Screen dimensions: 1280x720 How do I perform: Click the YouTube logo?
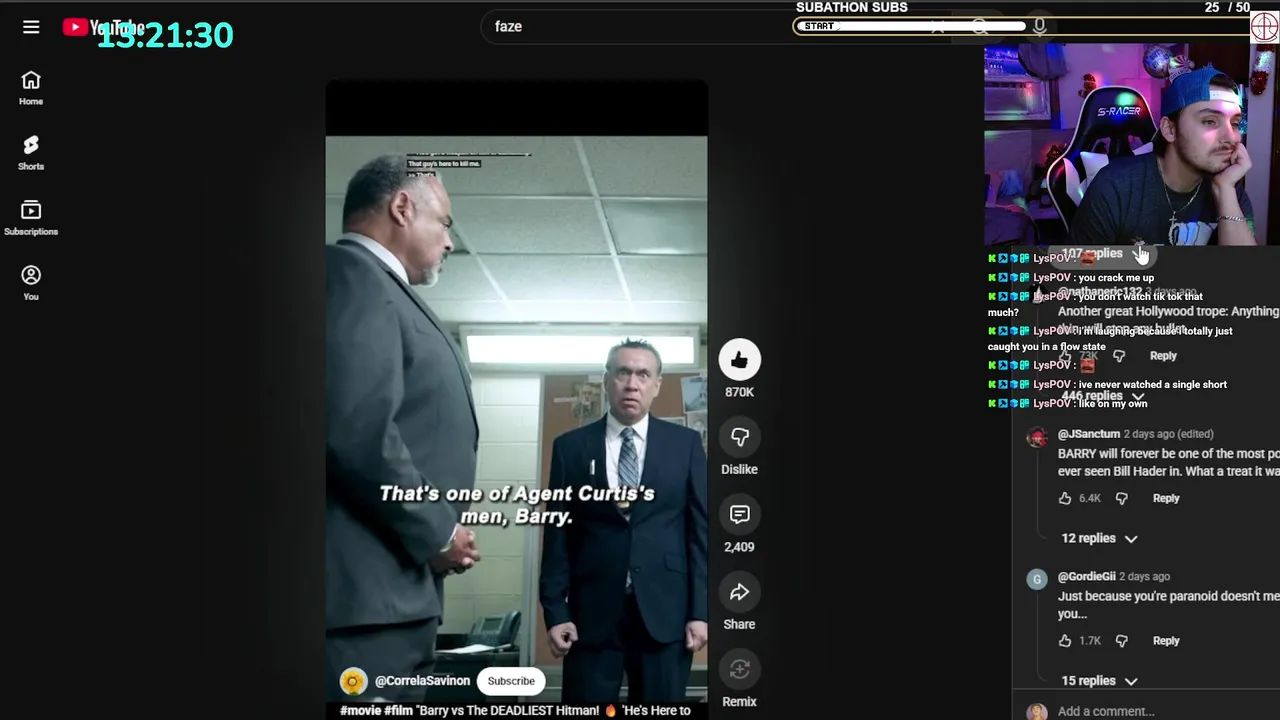103,27
